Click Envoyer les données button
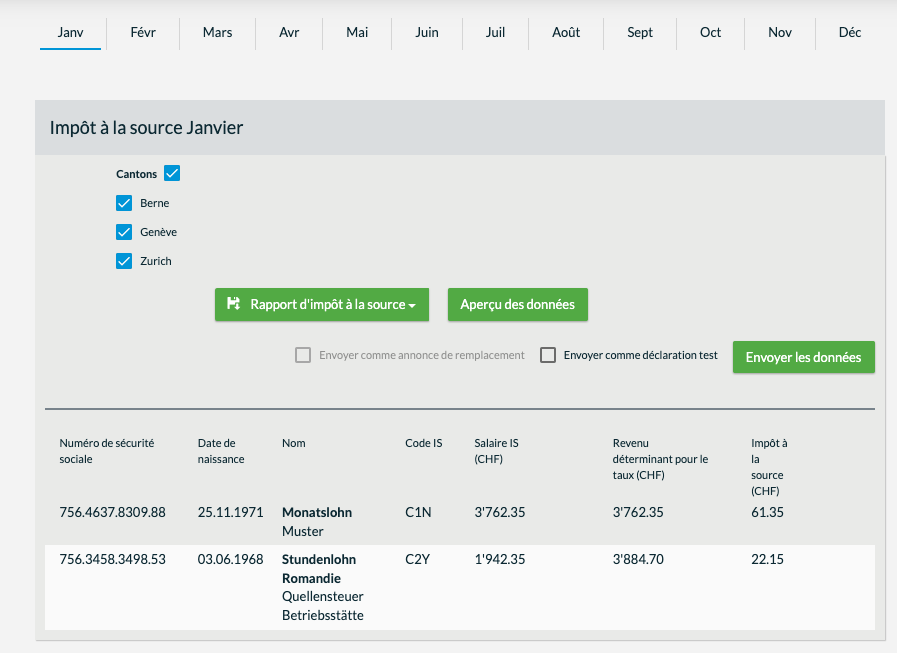 click(x=804, y=357)
